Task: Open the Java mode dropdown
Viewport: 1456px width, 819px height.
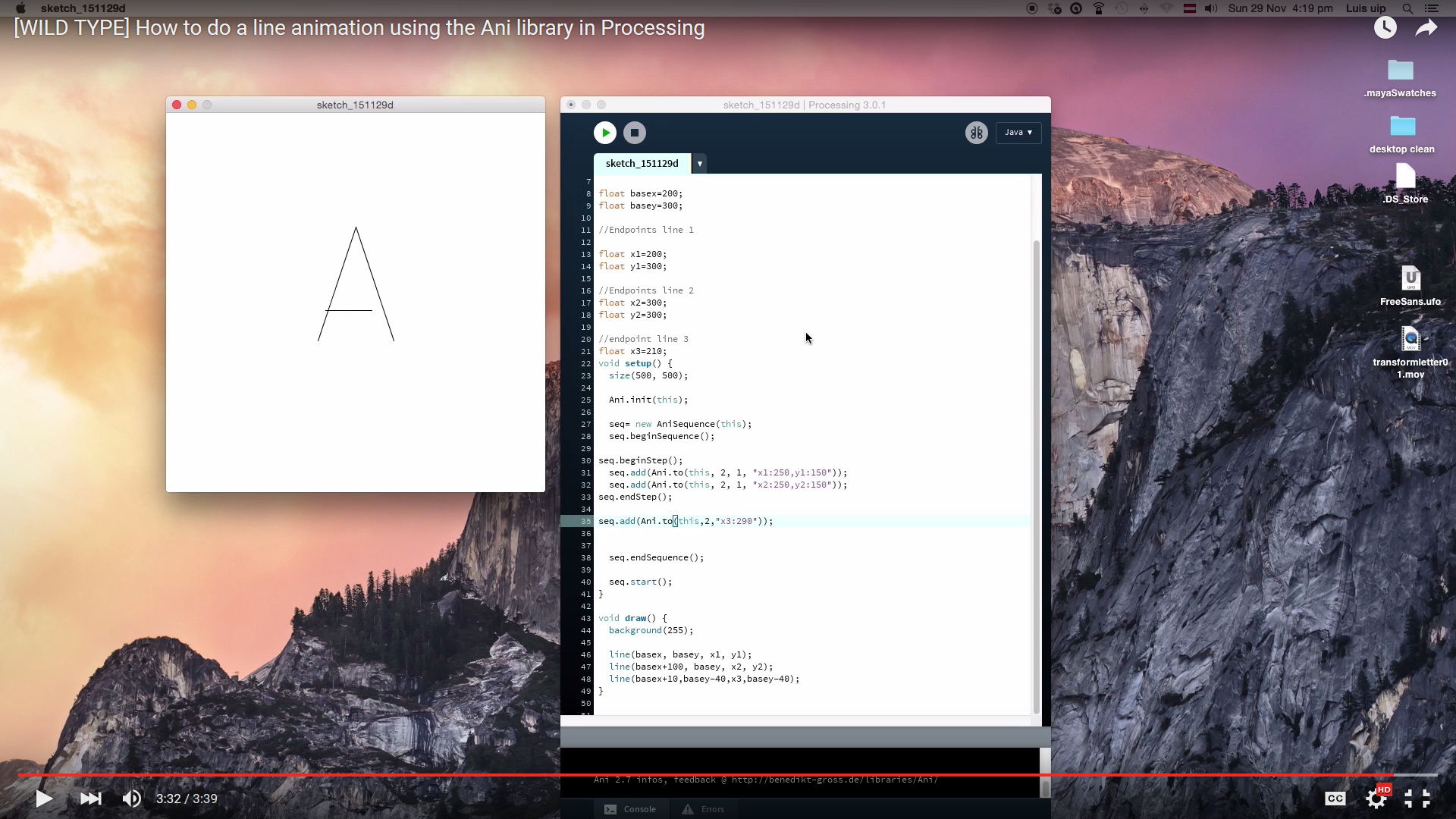Action: [x=1018, y=133]
